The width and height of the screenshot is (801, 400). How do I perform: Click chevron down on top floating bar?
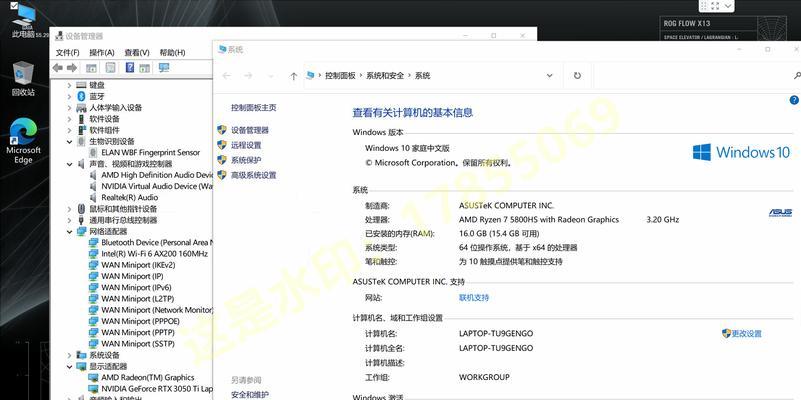click(728, 6)
